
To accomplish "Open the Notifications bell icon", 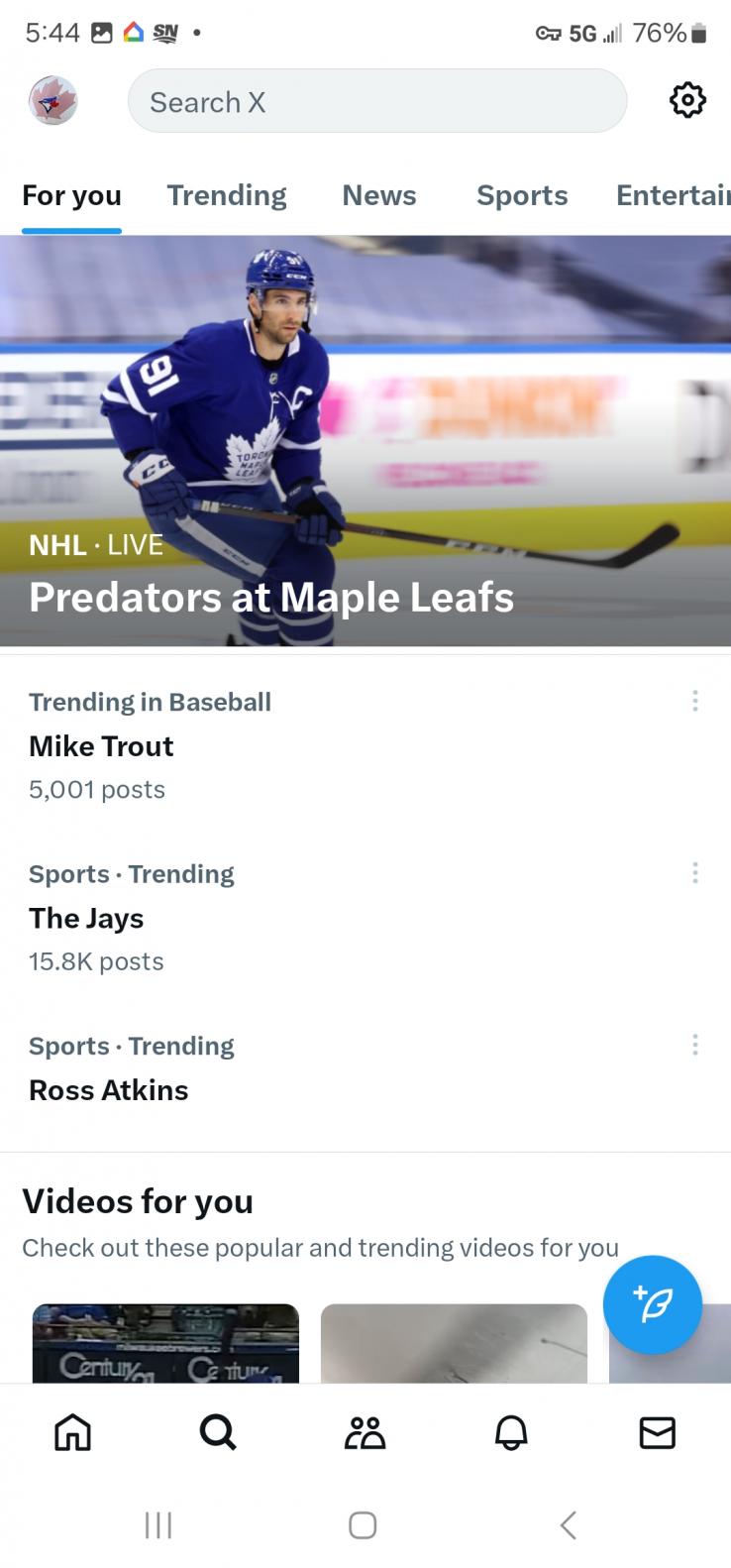I will click(511, 1432).
